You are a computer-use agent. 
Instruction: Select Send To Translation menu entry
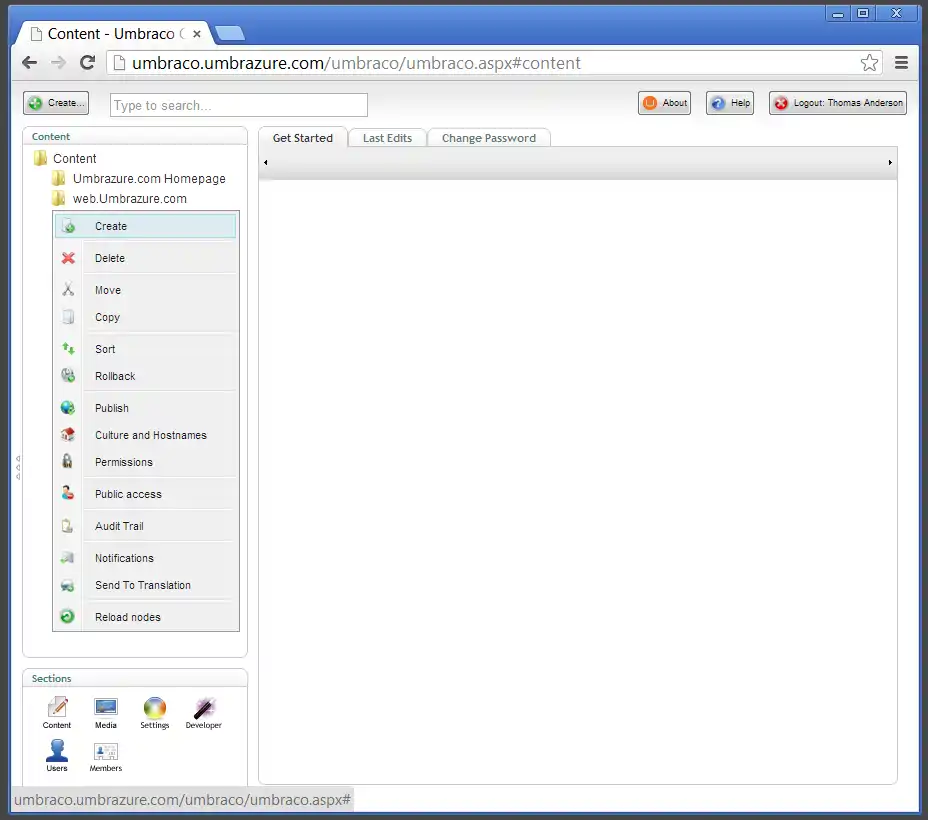point(145,585)
